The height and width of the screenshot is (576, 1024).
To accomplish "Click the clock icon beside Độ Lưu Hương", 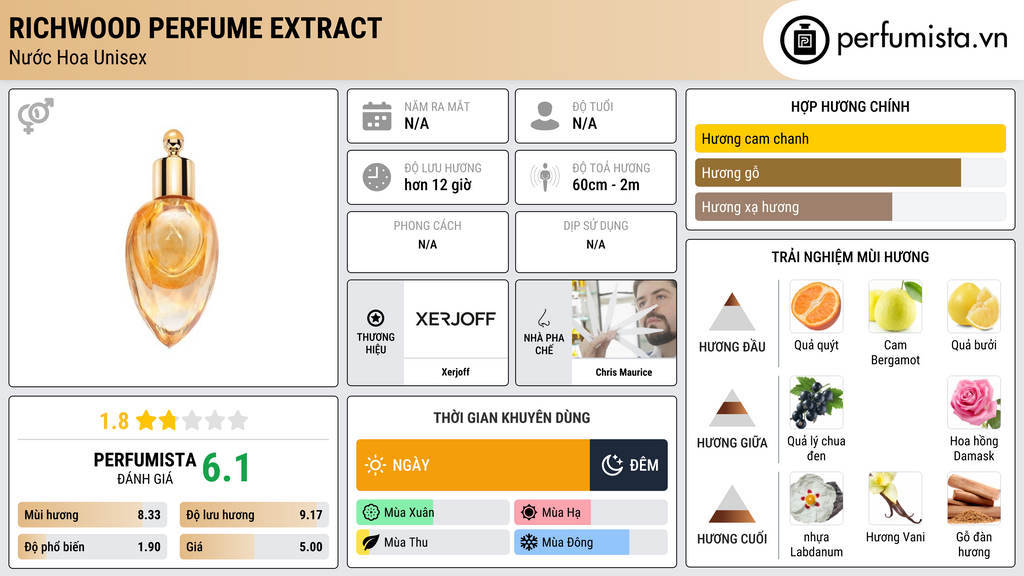I will (377, 177).
